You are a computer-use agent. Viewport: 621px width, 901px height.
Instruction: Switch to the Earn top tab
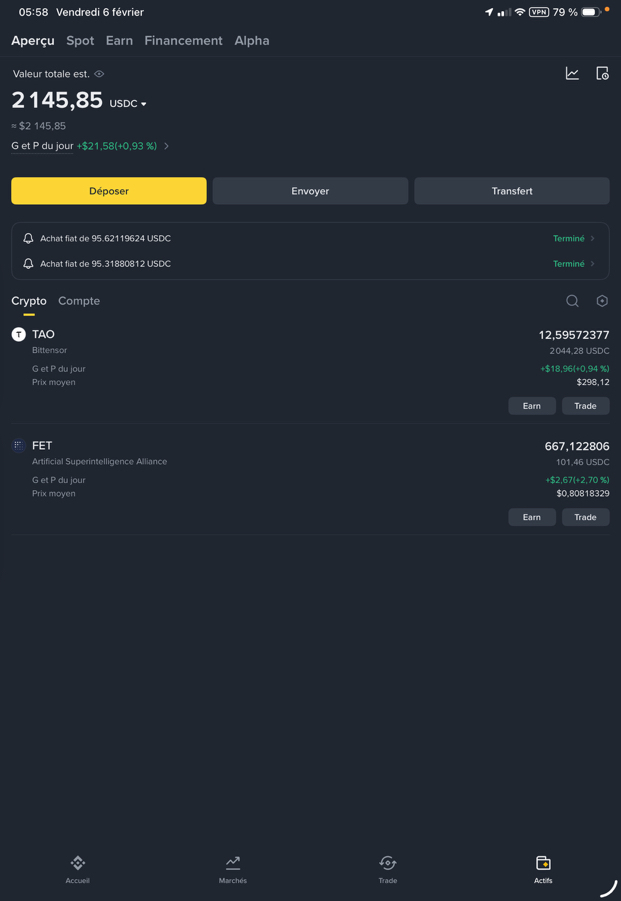119,41
